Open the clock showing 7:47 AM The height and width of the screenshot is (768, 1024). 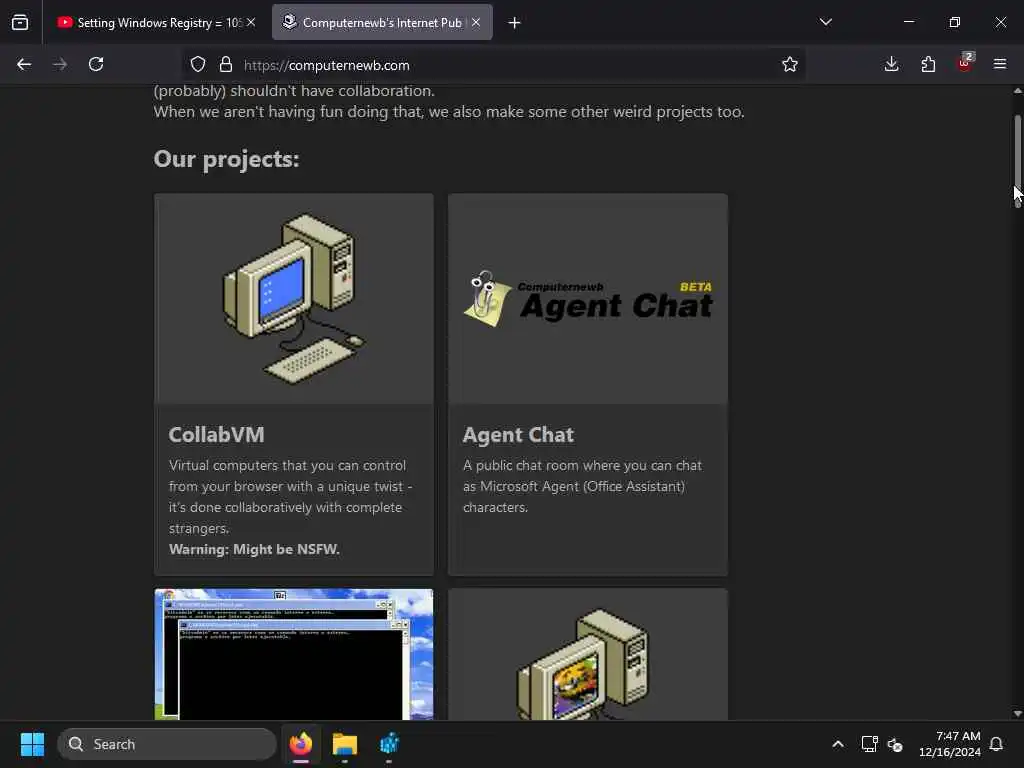pyautogui.click(x=950, y=744)
